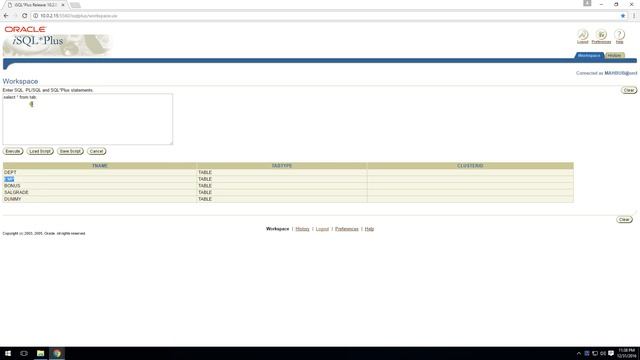Image resolution: width=640 pixels, height=360 pixels.
Task: Bookmark page with the star icon
Action: point(623,16)
